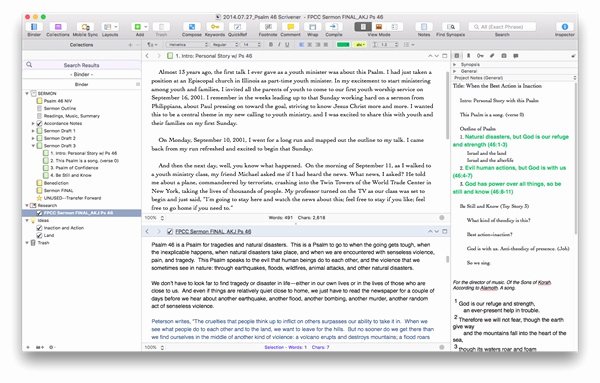Show Comments and Footnotes in inspector

pyautogui.click(x=516, y=56)
